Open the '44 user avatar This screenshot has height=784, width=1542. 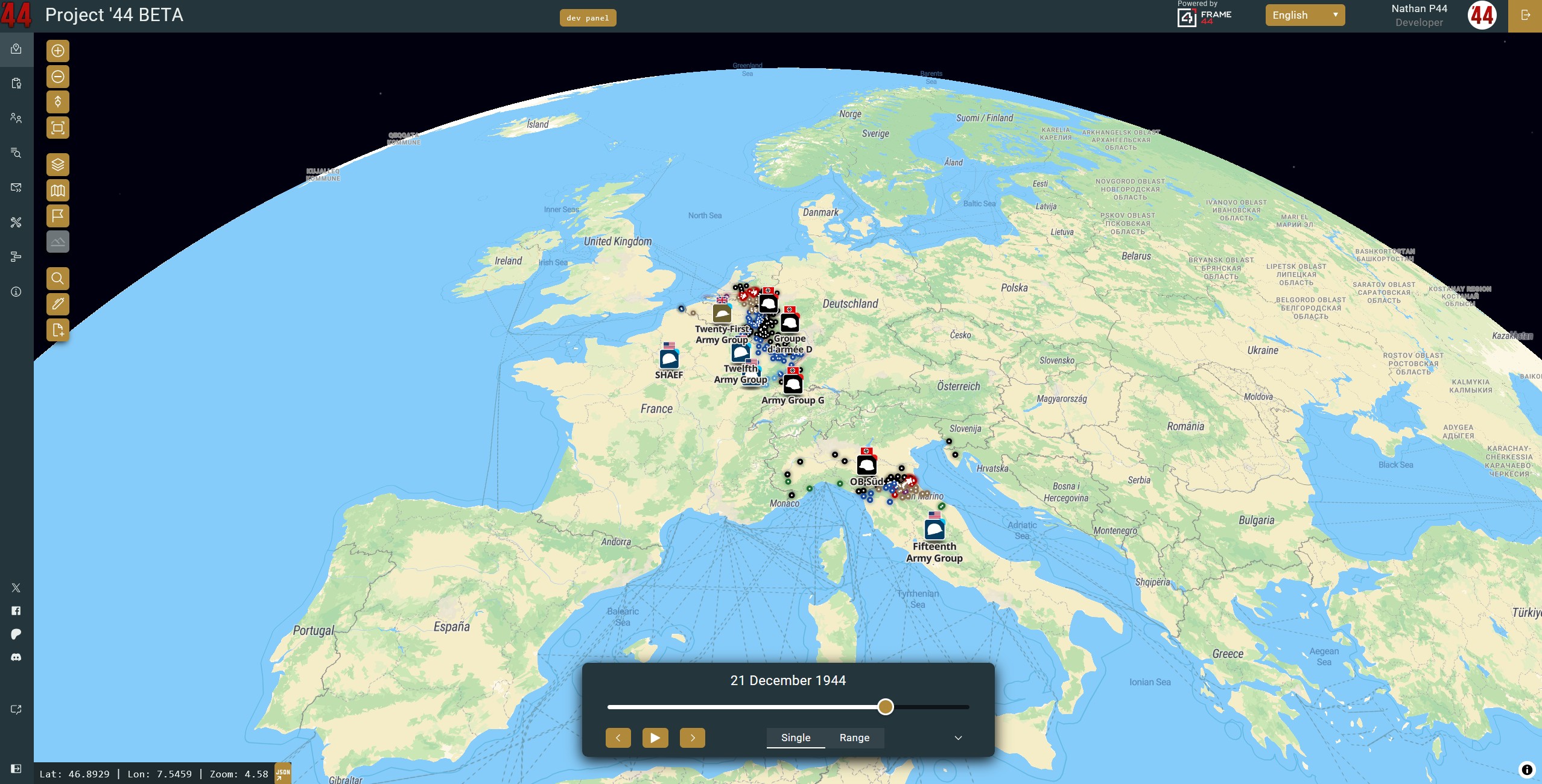tap(1482, 16)
